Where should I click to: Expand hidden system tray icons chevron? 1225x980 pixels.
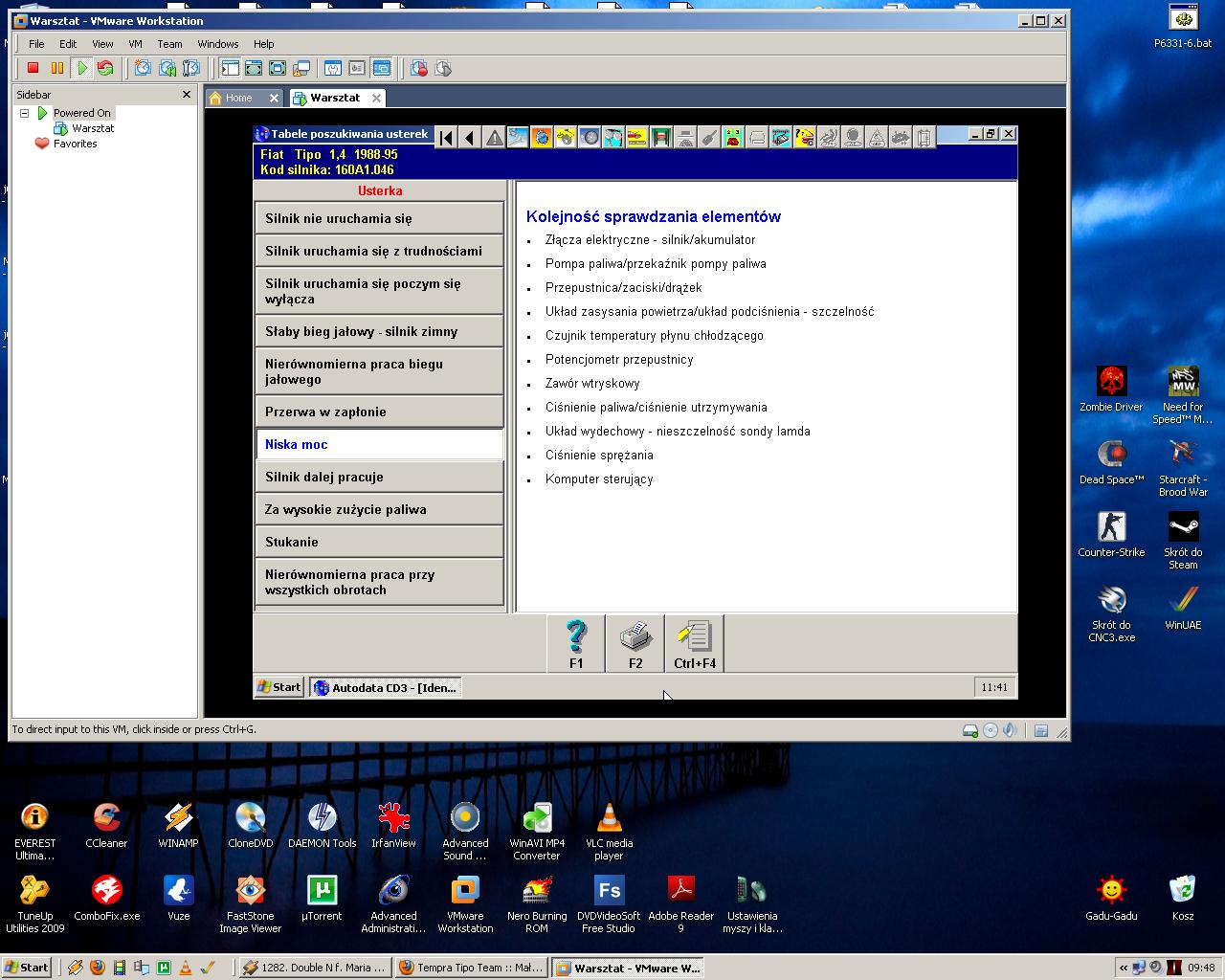pyautogui.click(x=1124, y=968)
